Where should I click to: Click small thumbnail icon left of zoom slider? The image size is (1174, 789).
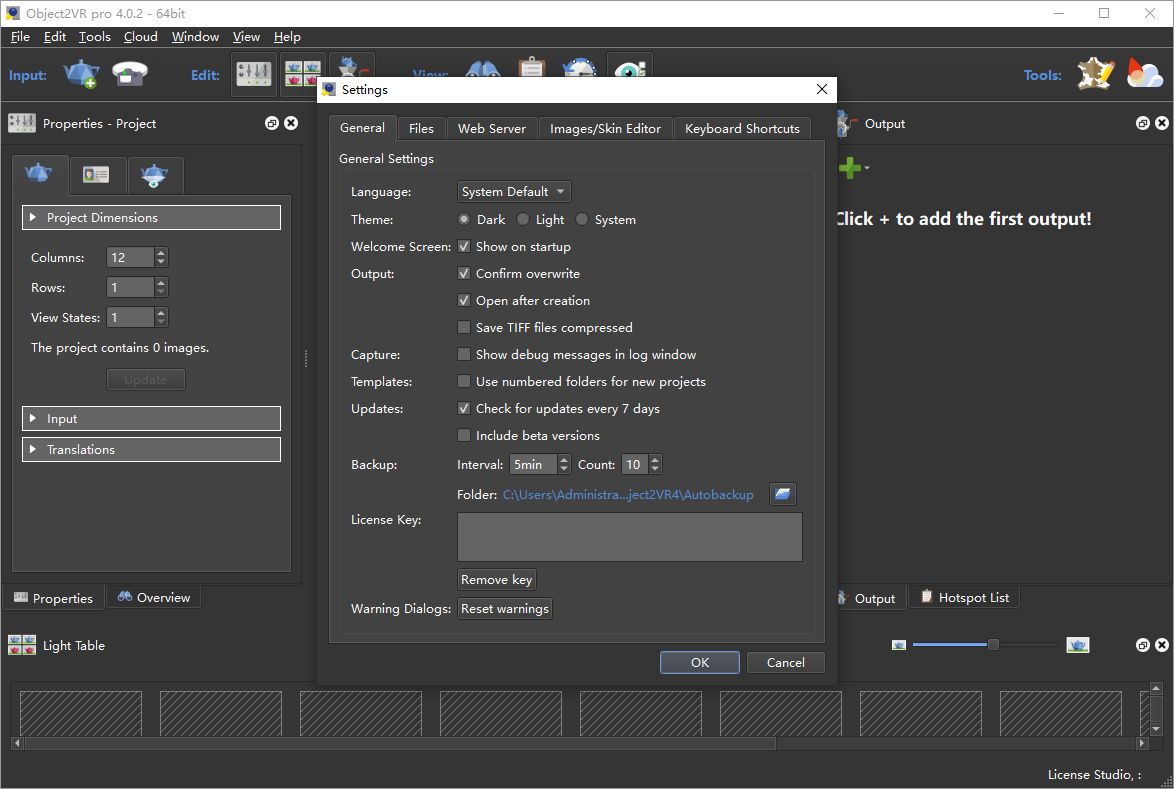point(899,645)
